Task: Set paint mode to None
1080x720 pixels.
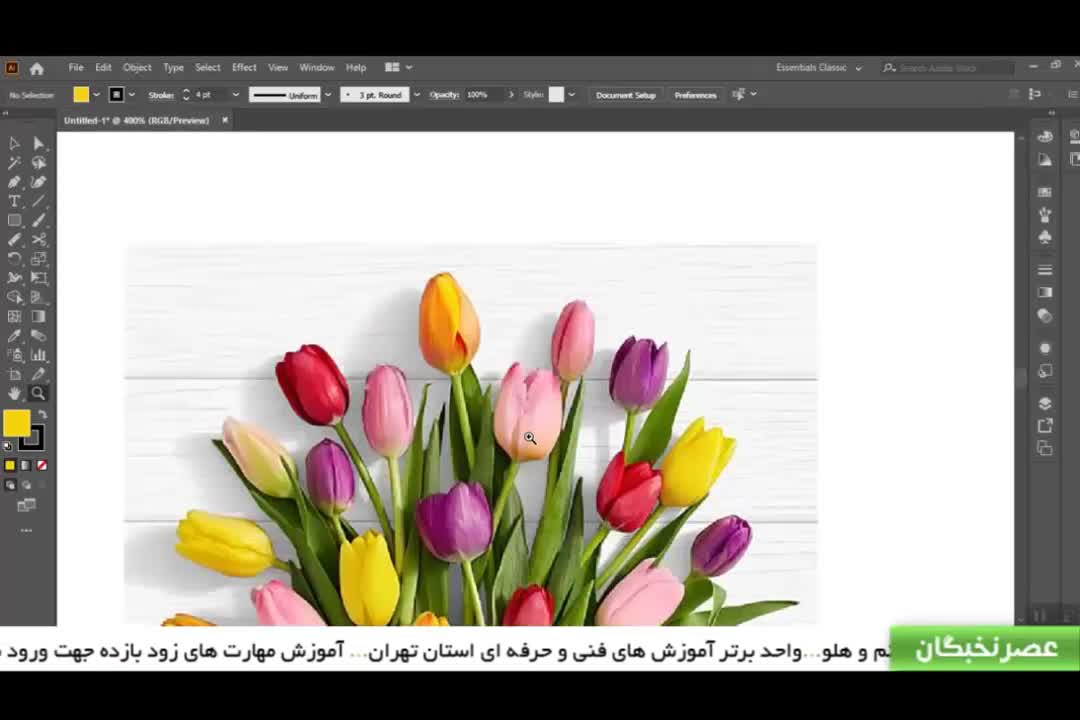Action: click(x=42, y=465)
